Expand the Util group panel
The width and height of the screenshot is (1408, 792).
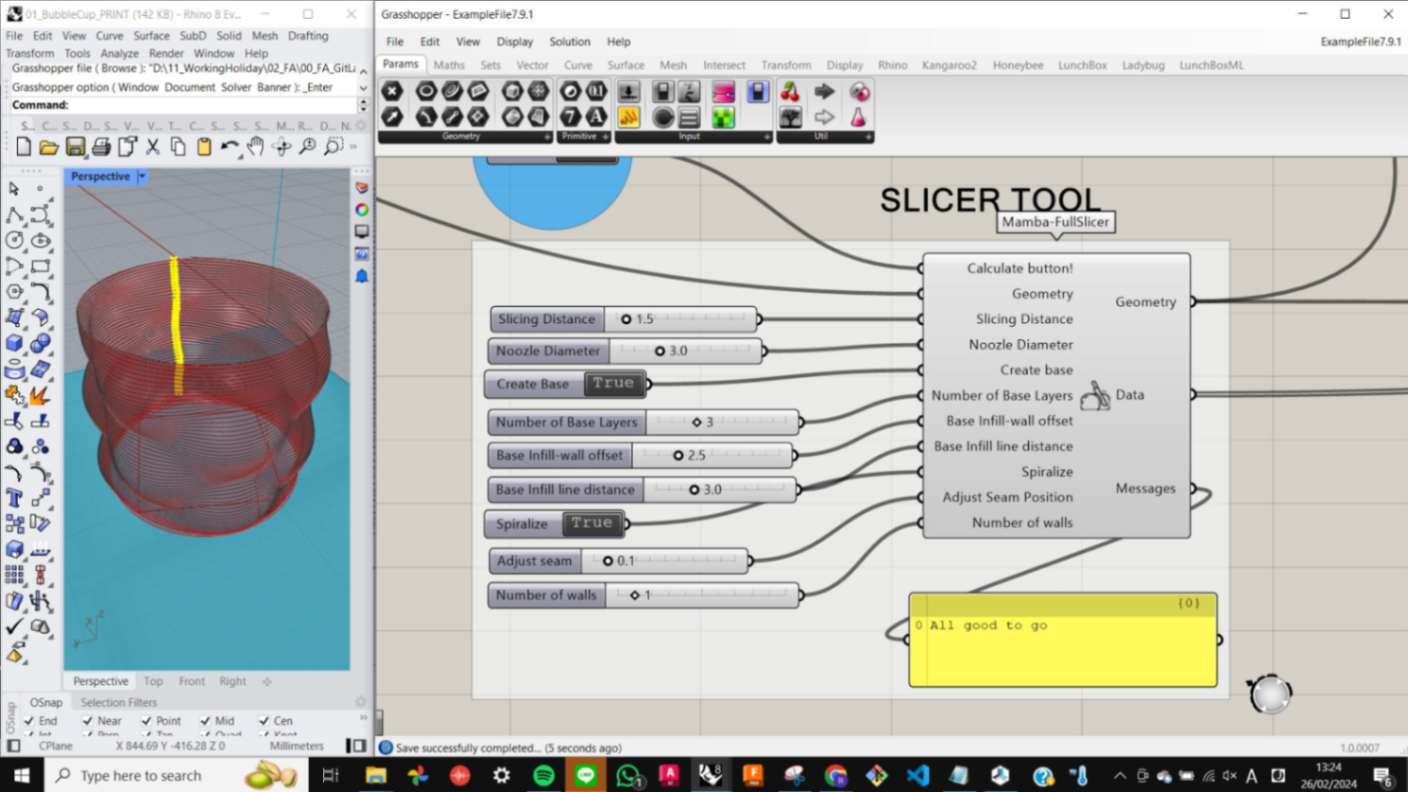point(868,137)
